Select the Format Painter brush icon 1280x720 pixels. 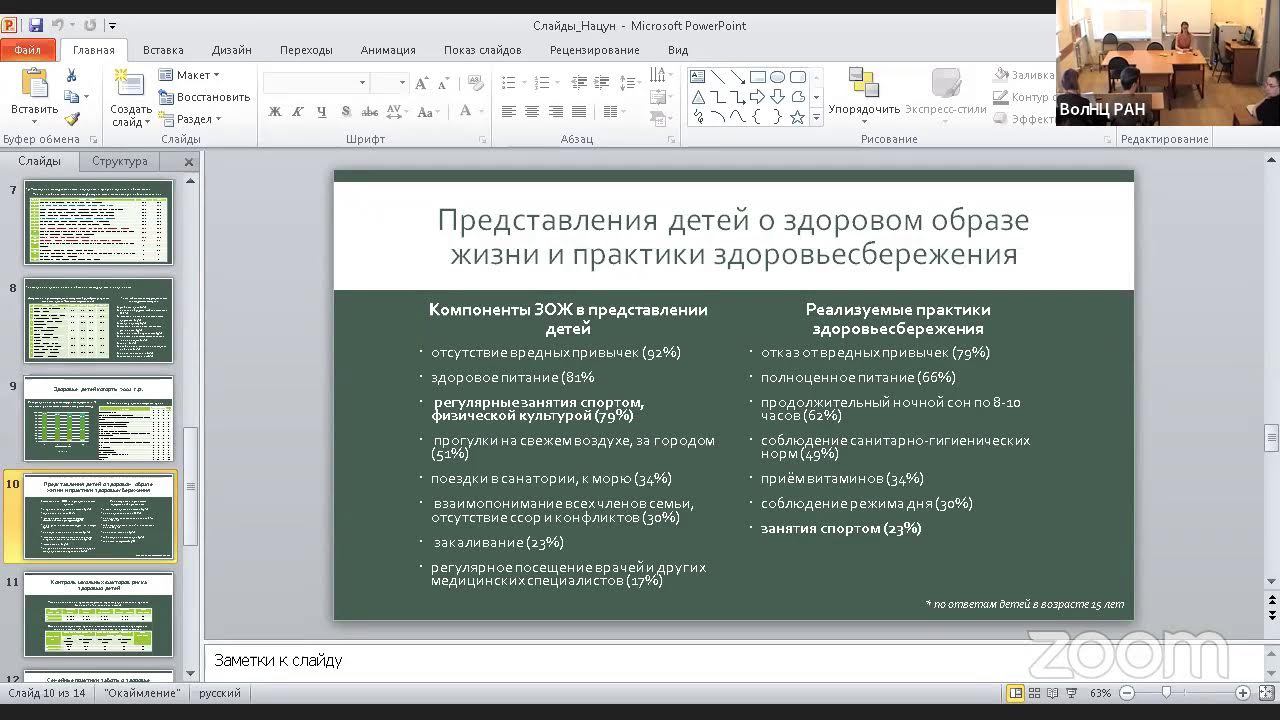point(71,118)
